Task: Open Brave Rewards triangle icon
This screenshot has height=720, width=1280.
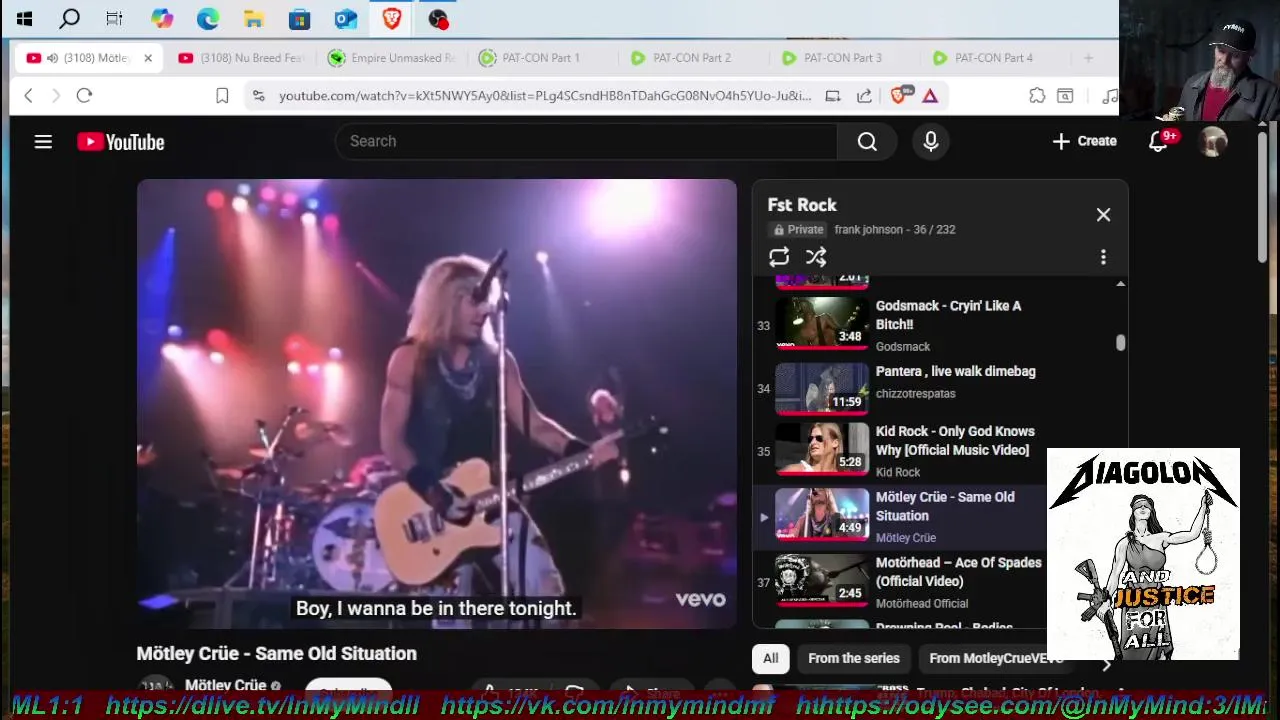Action: click(930, 96)
